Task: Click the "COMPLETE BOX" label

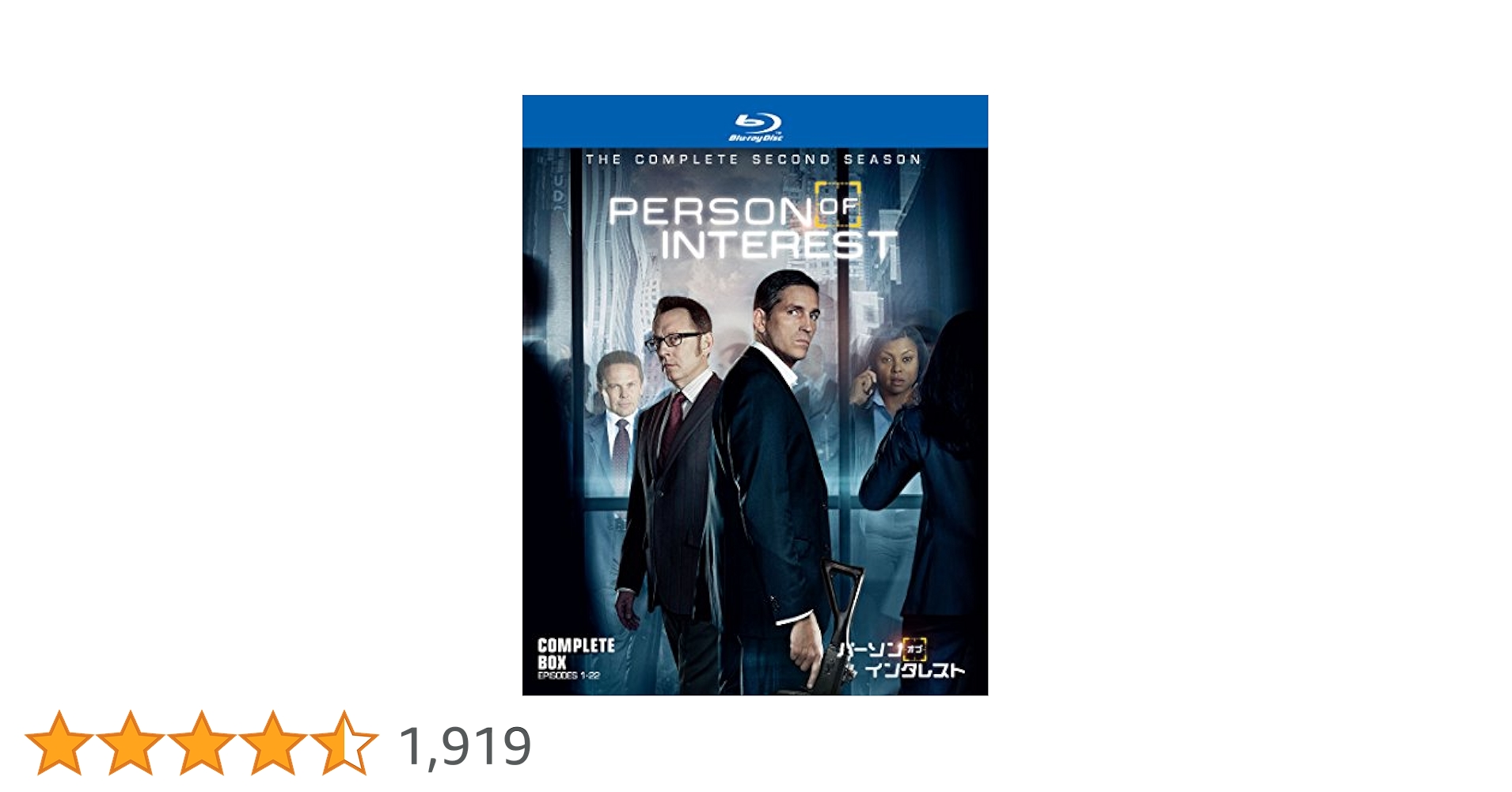Action: point(576,653)
